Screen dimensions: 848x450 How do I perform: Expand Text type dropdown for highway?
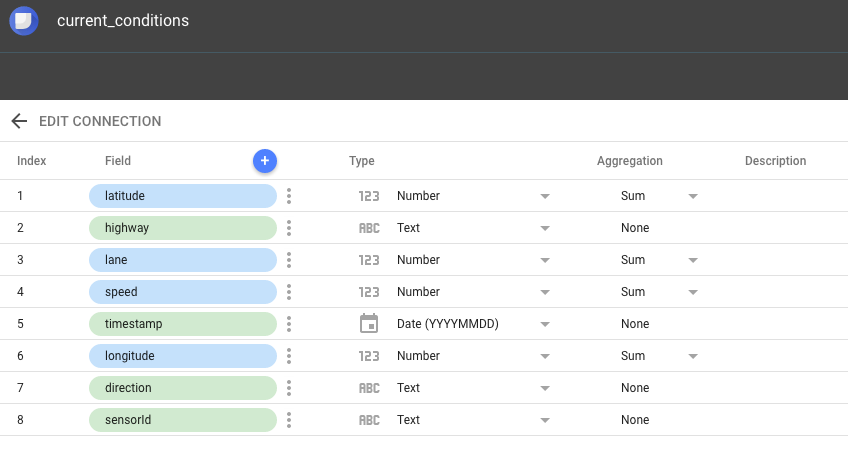545,228
